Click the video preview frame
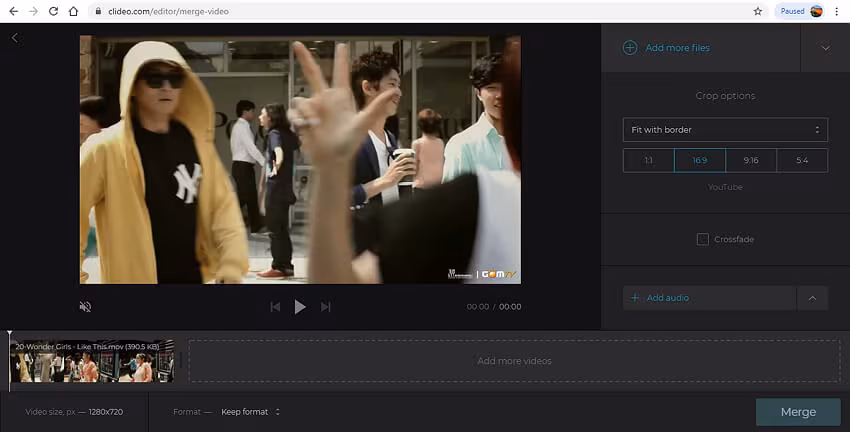The width and height of the screenshot is (850, 432). (x=300, y=159)
